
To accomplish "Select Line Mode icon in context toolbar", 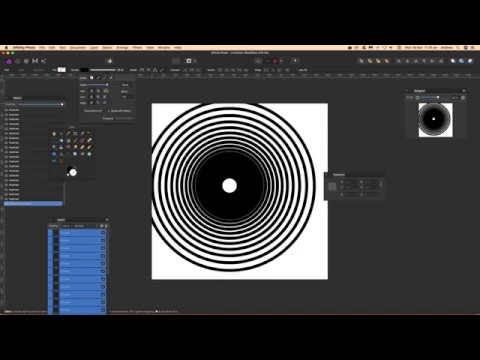I will click(x=162, y=70).
